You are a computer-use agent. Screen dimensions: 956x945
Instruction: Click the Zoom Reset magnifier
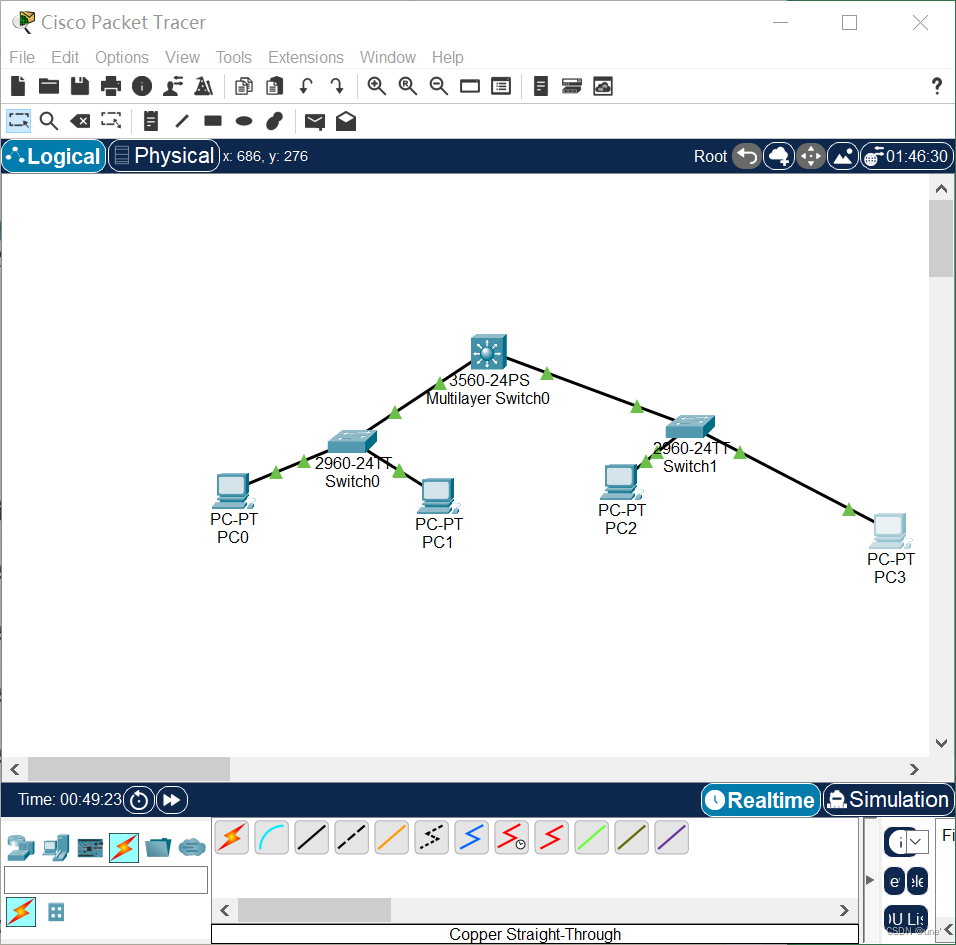tap(408, 87)
